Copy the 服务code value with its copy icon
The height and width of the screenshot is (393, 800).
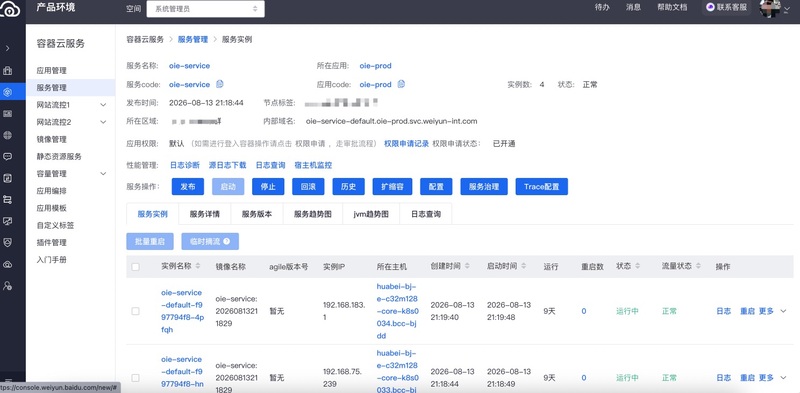click(x=220, y=84)
